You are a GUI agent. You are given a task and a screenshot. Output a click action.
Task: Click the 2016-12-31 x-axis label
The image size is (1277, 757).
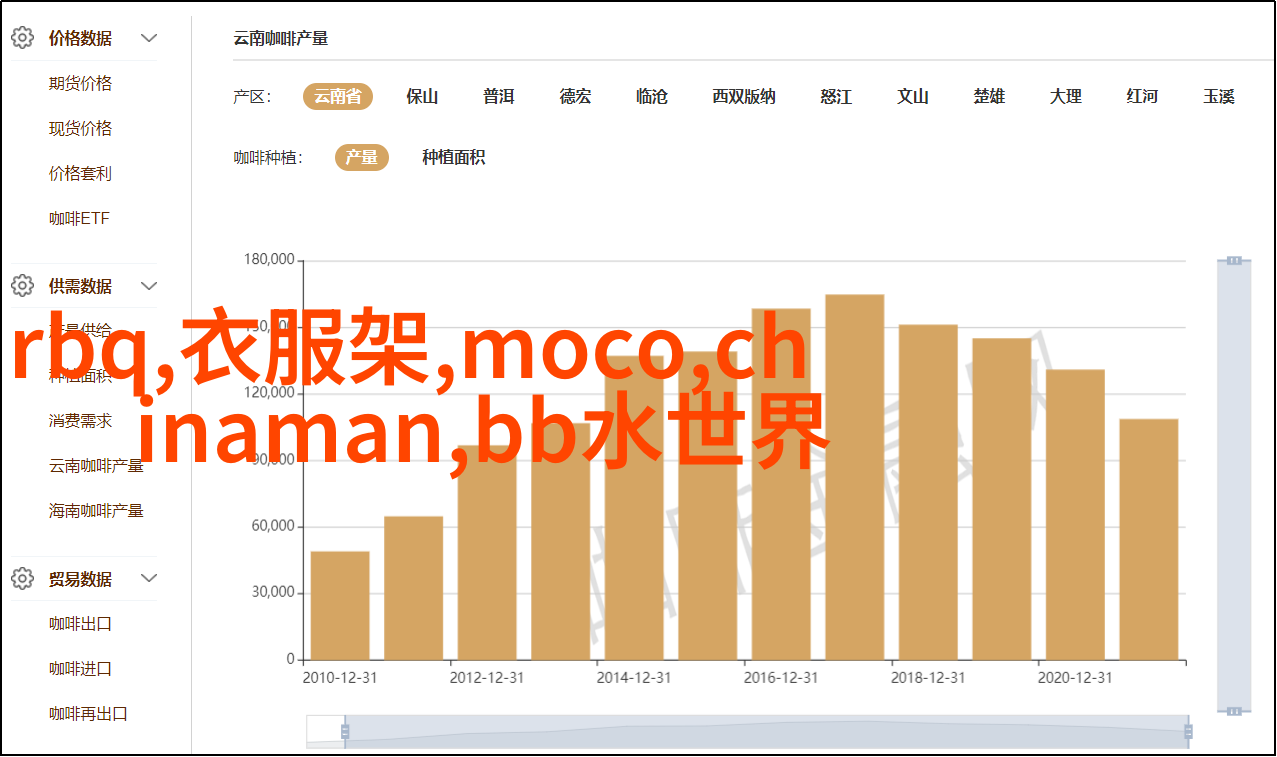781,678
